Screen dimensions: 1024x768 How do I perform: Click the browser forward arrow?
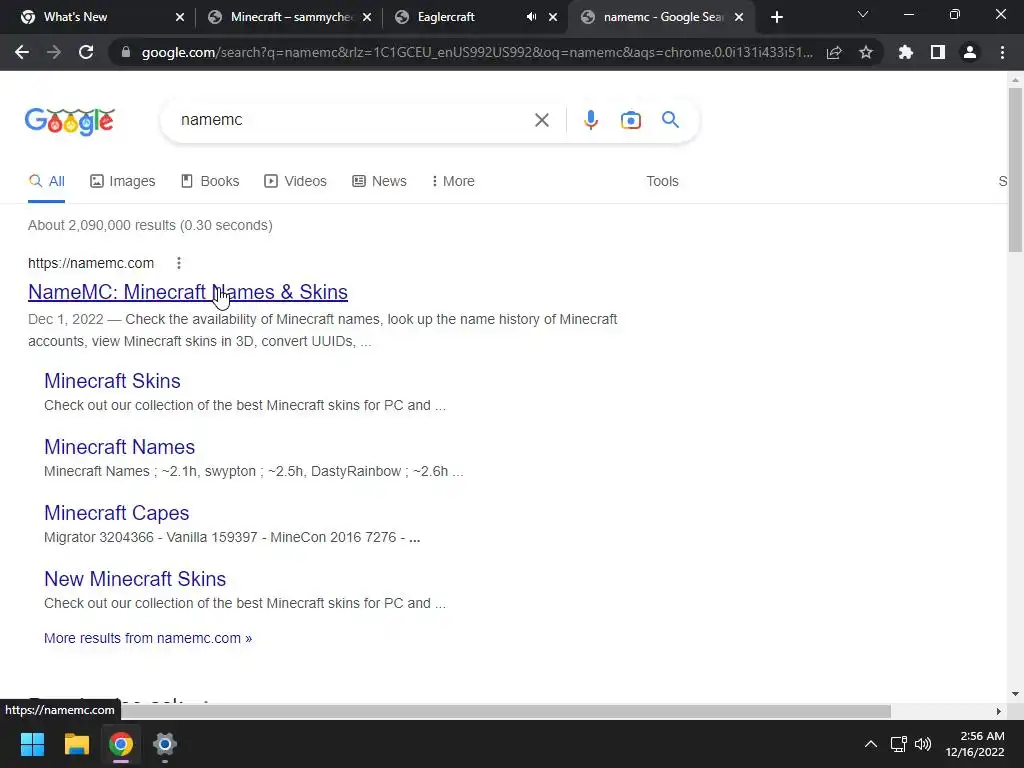[x=54, y=52]
